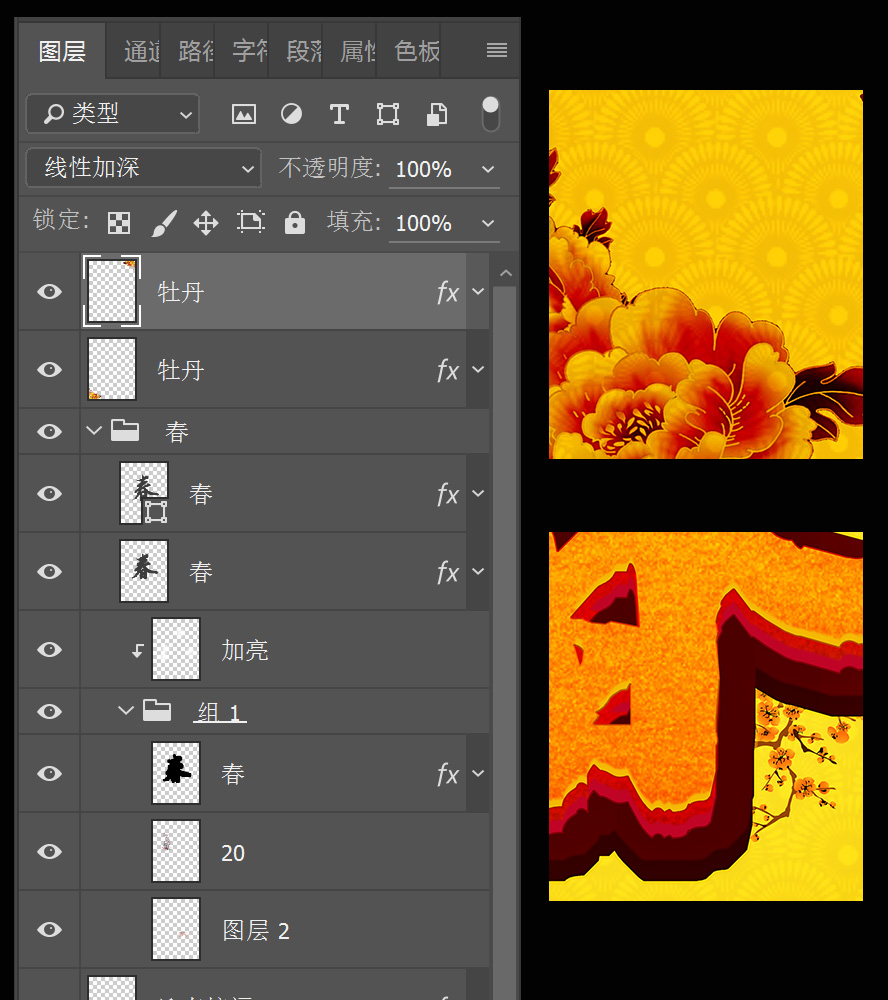Lock image pixels brush icon

click(164, 223)
